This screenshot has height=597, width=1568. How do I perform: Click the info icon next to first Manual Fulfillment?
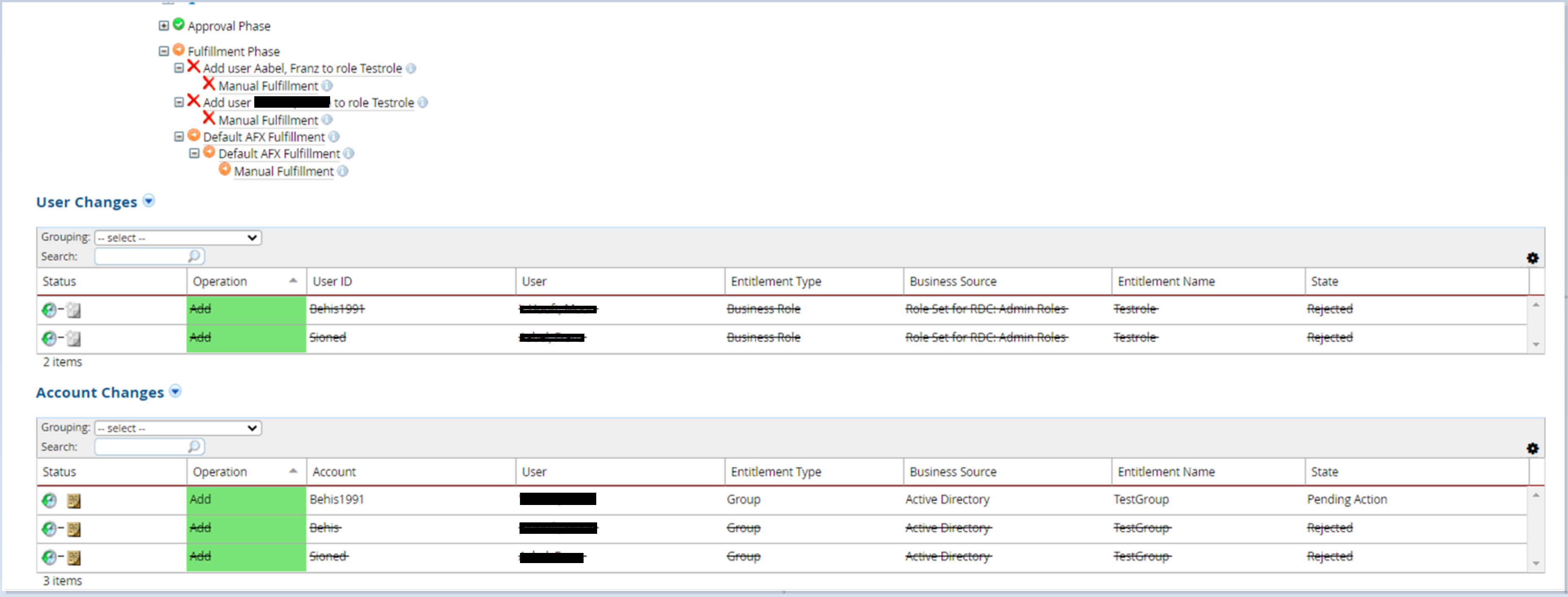(x=328, y=86)
